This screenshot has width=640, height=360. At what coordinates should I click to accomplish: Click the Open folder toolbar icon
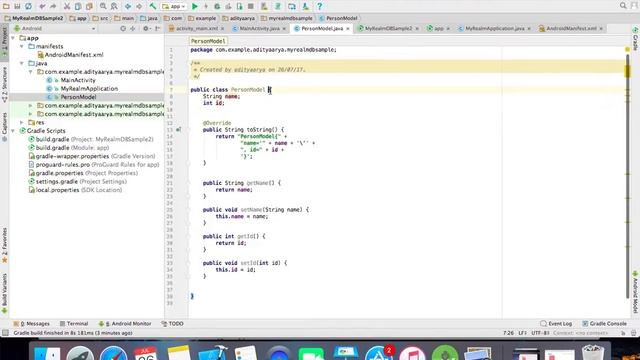6,6
